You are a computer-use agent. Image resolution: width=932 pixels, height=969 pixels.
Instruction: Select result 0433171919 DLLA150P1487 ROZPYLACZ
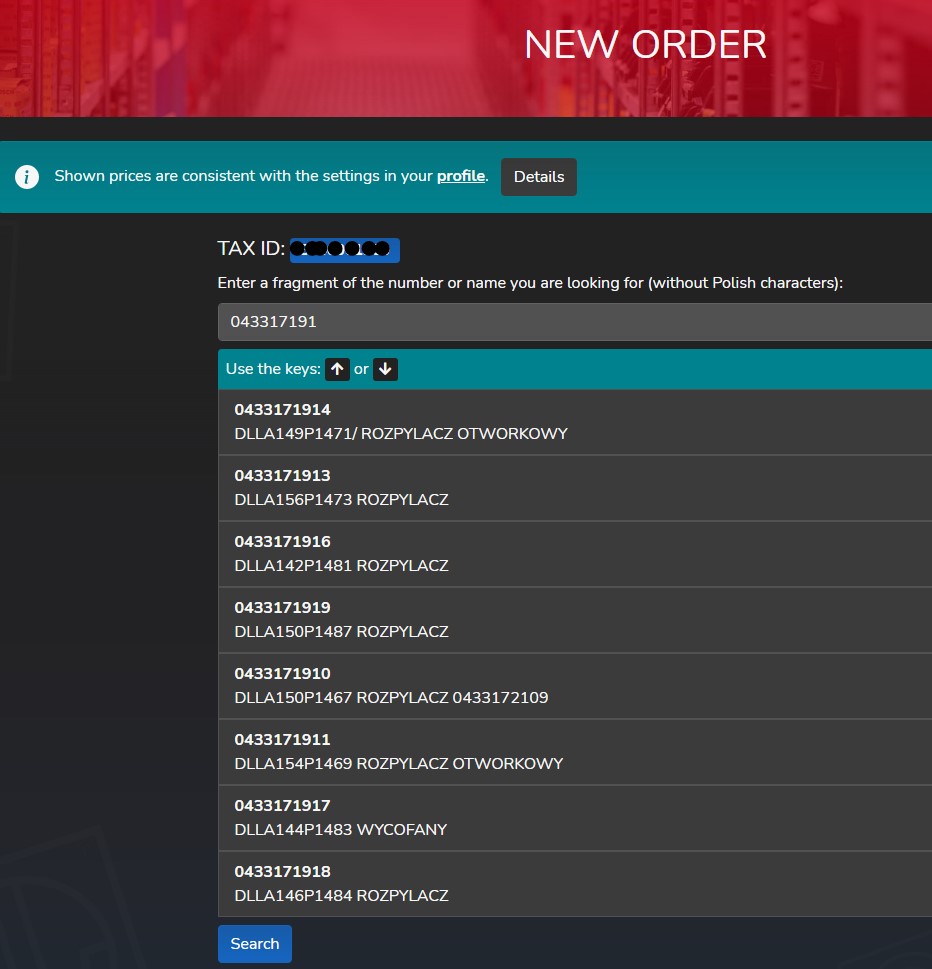pos(575,620)
